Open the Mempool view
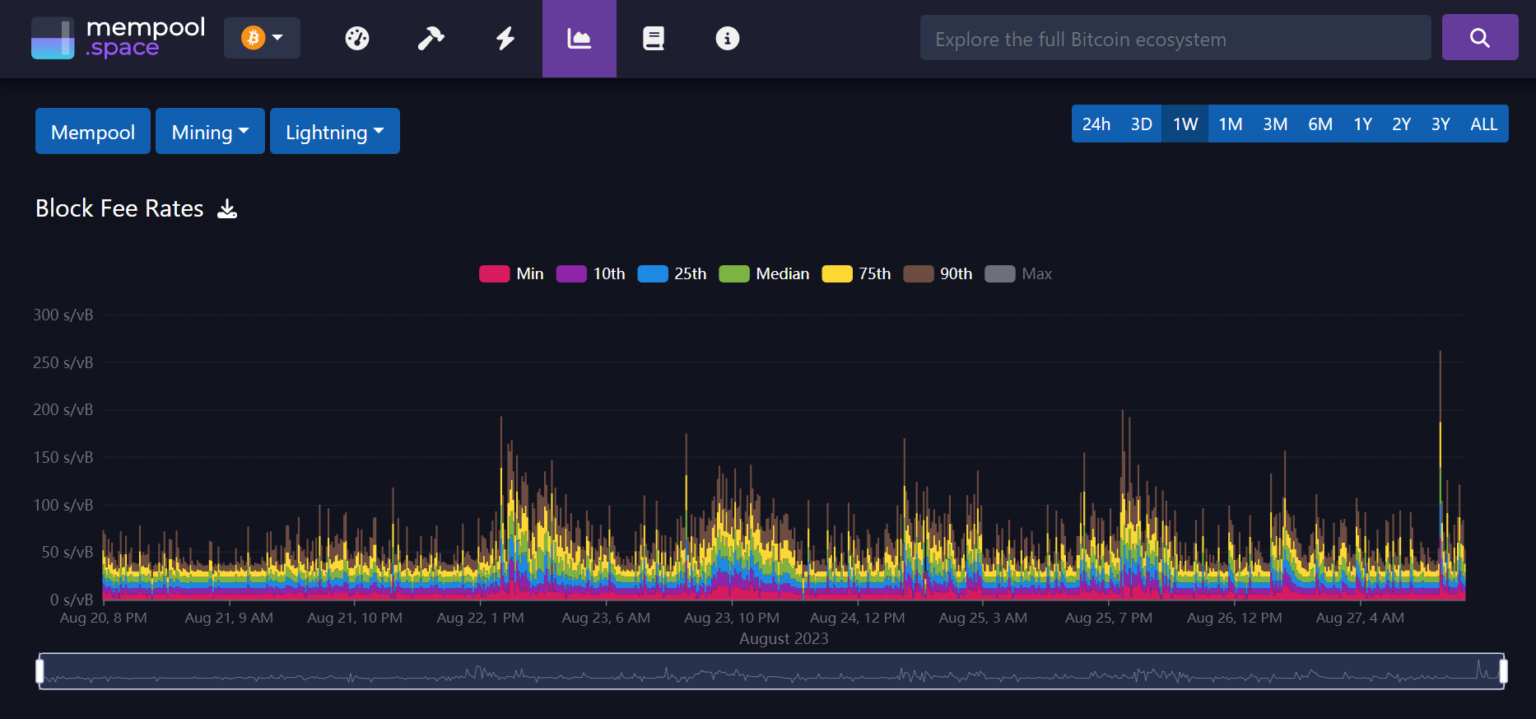This screenshot has height=719, width=1536. tap(92, 131)
